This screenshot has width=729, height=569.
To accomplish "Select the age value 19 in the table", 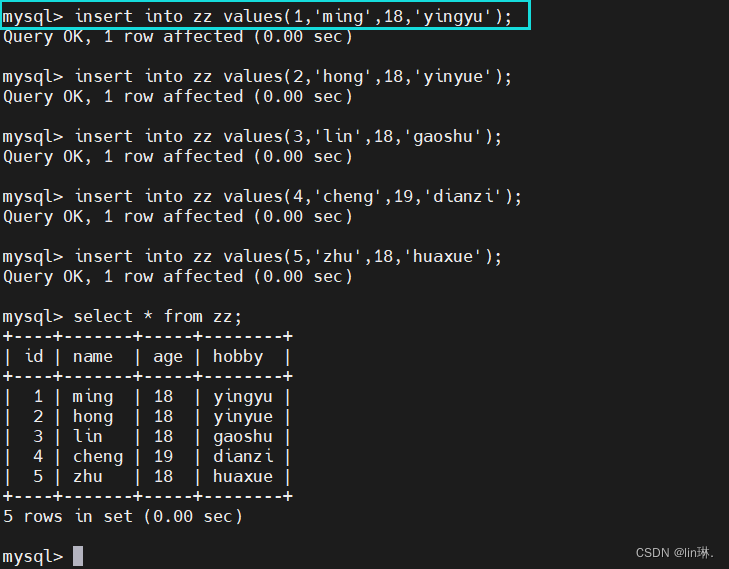I will point(163,456).
